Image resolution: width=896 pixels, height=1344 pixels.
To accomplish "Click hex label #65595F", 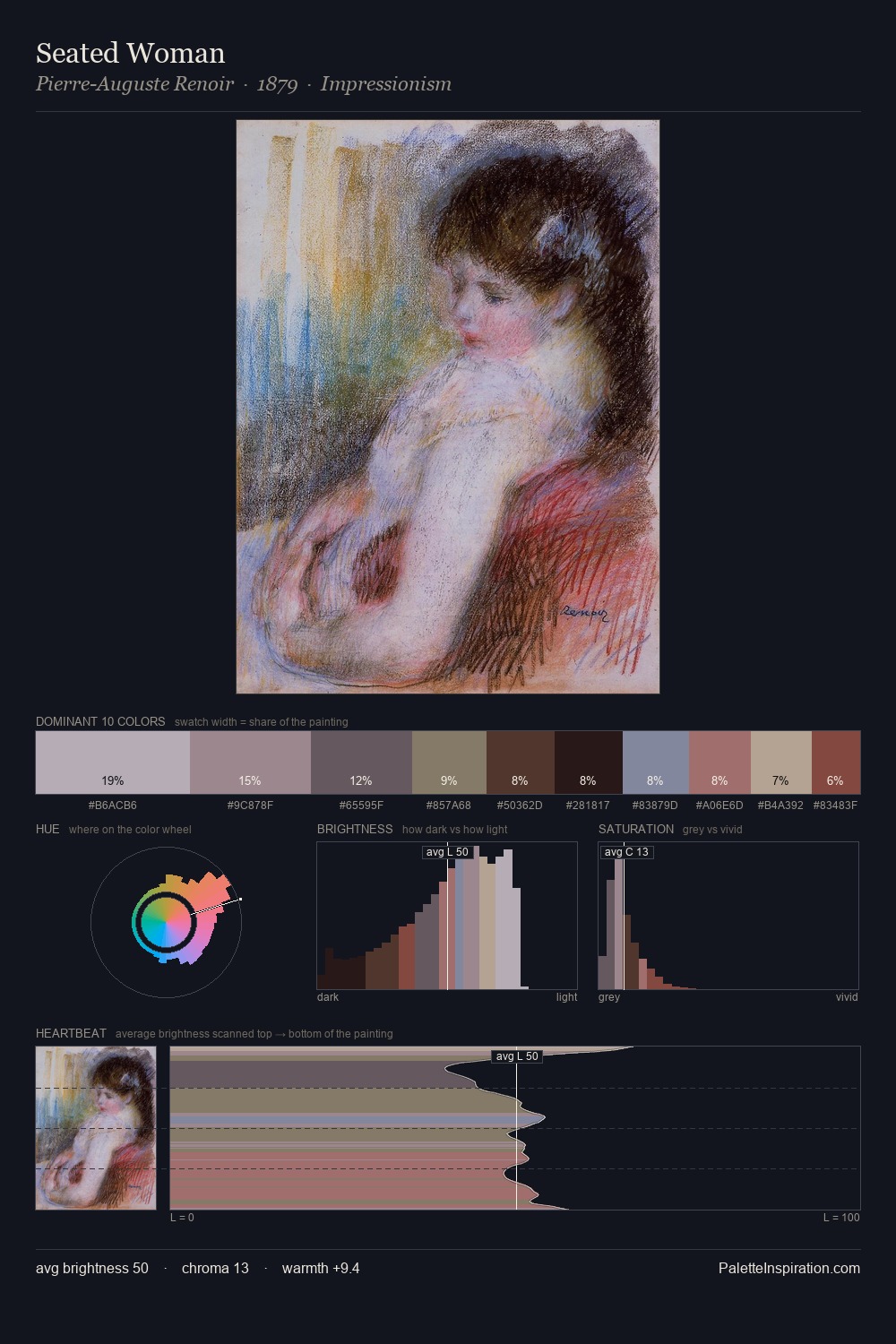I will [x=361, y=806].
